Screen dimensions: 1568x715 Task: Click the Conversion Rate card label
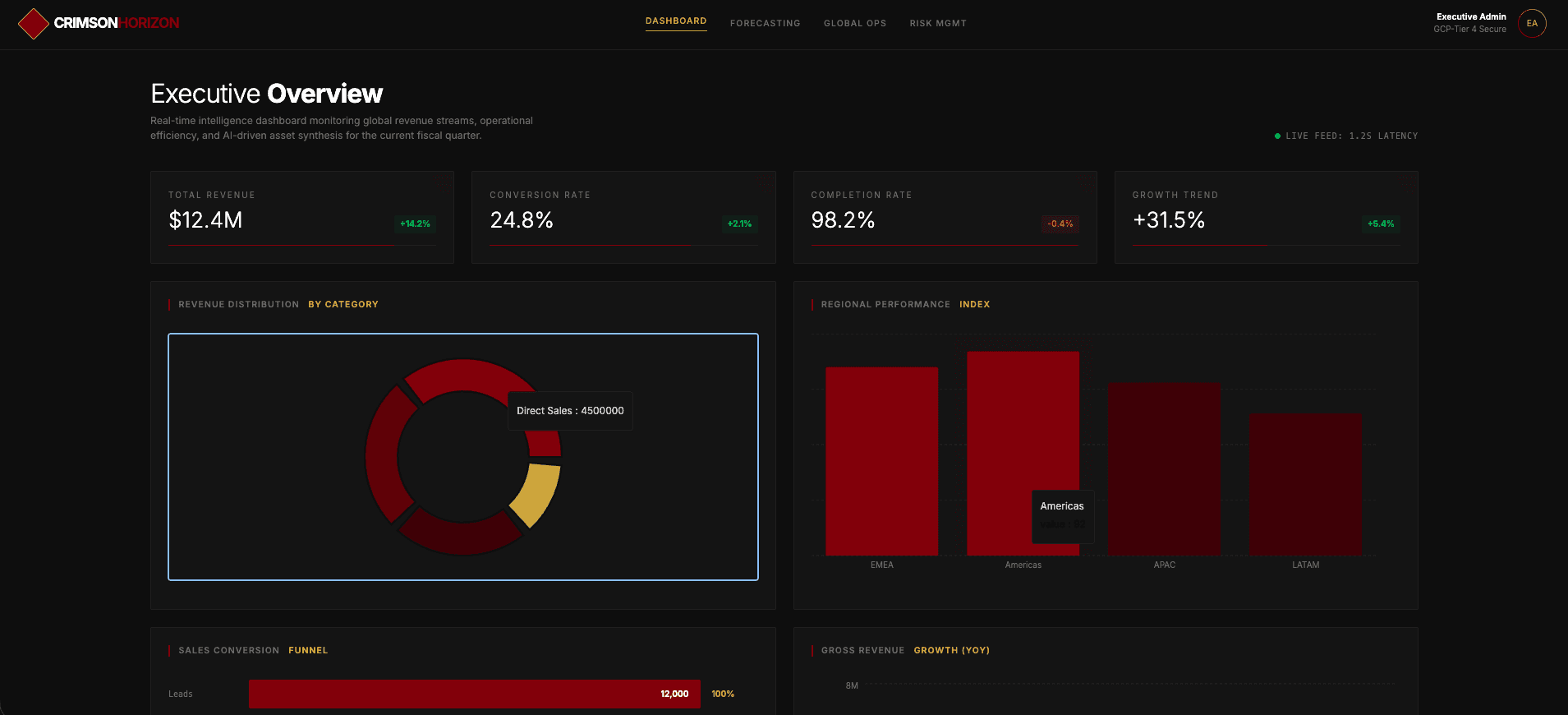coord(540,196)
